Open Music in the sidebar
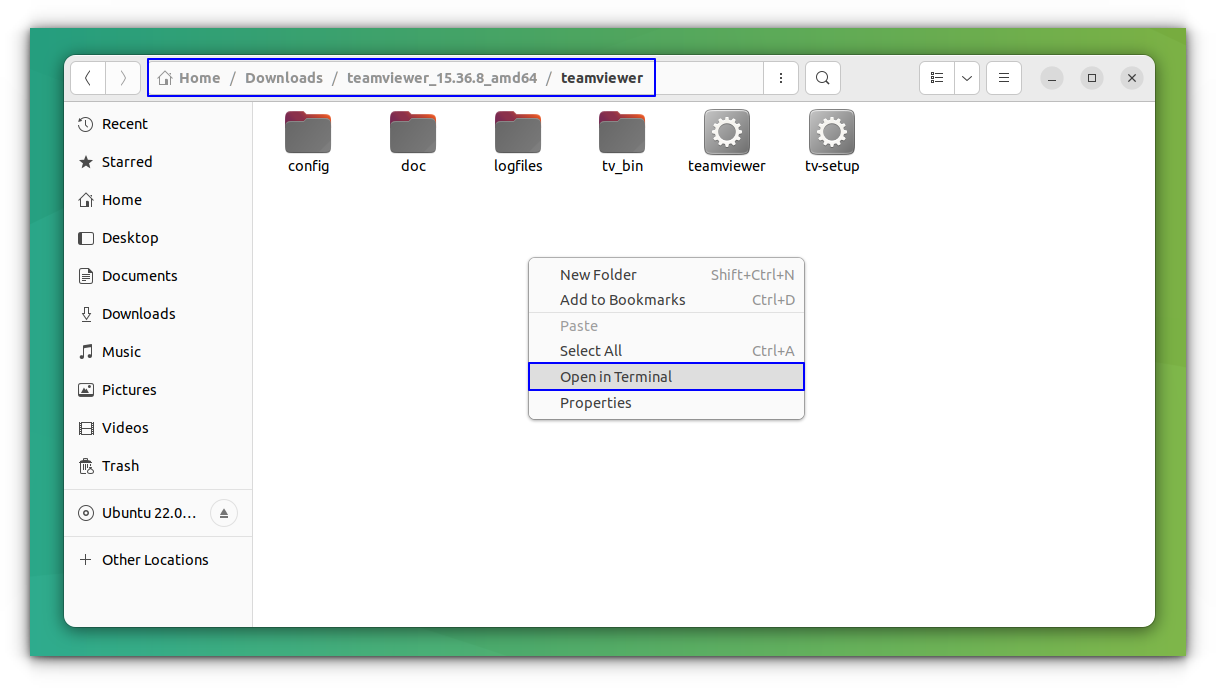 158,352
